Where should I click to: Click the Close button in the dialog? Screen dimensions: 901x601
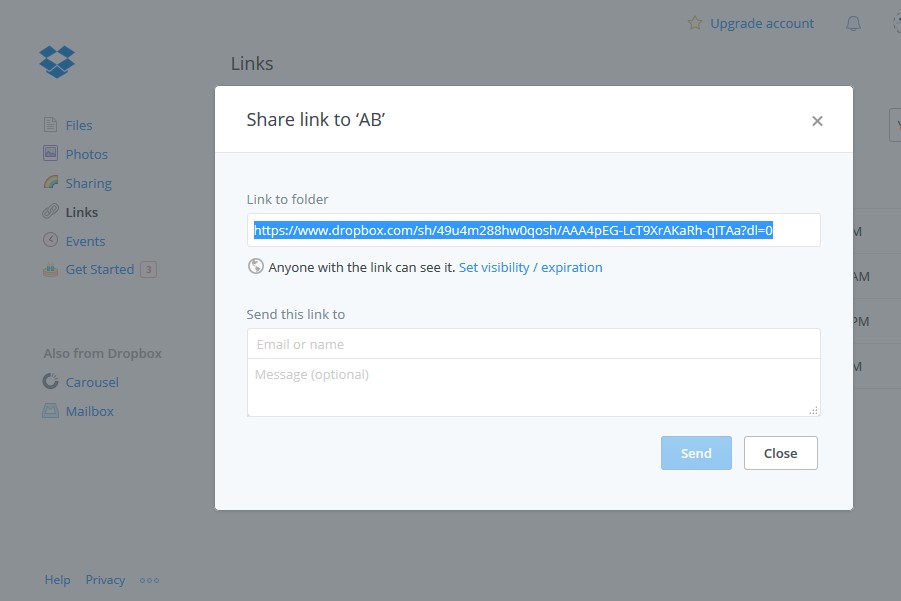pyautogui.click(x=780, y=452)
